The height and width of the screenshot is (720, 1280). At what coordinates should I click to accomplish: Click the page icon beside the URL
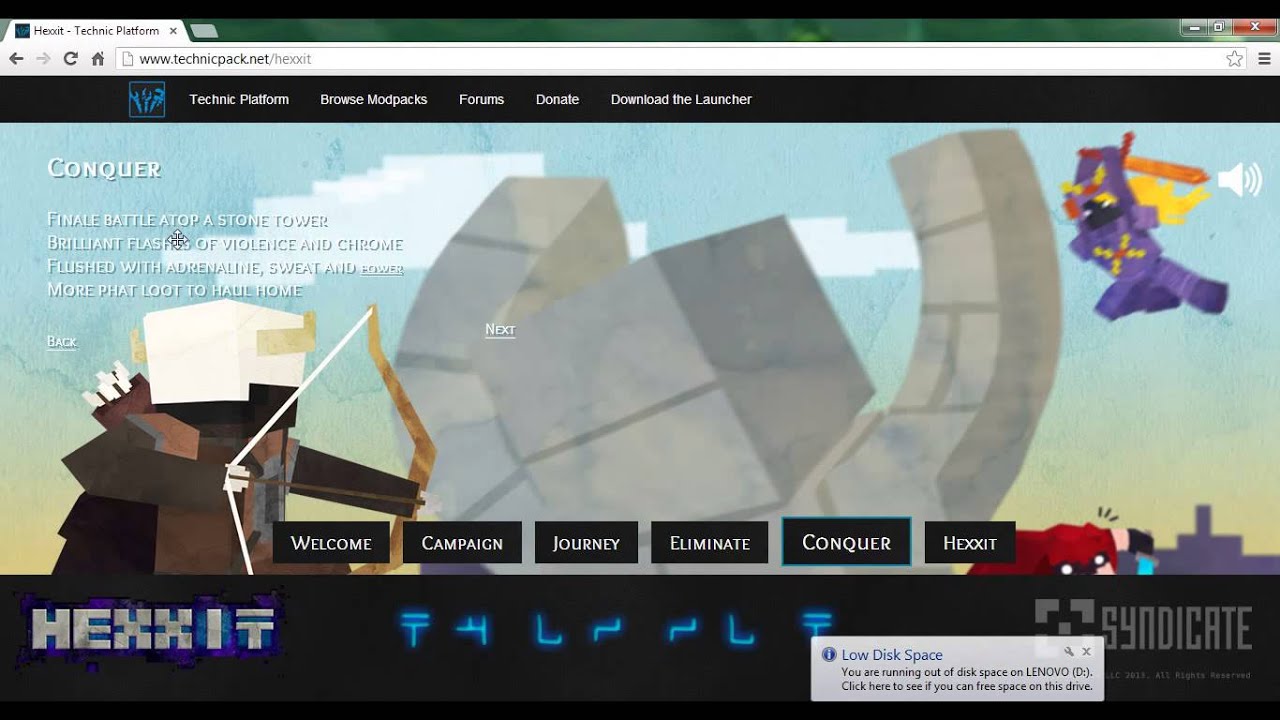tap(127, 59)
